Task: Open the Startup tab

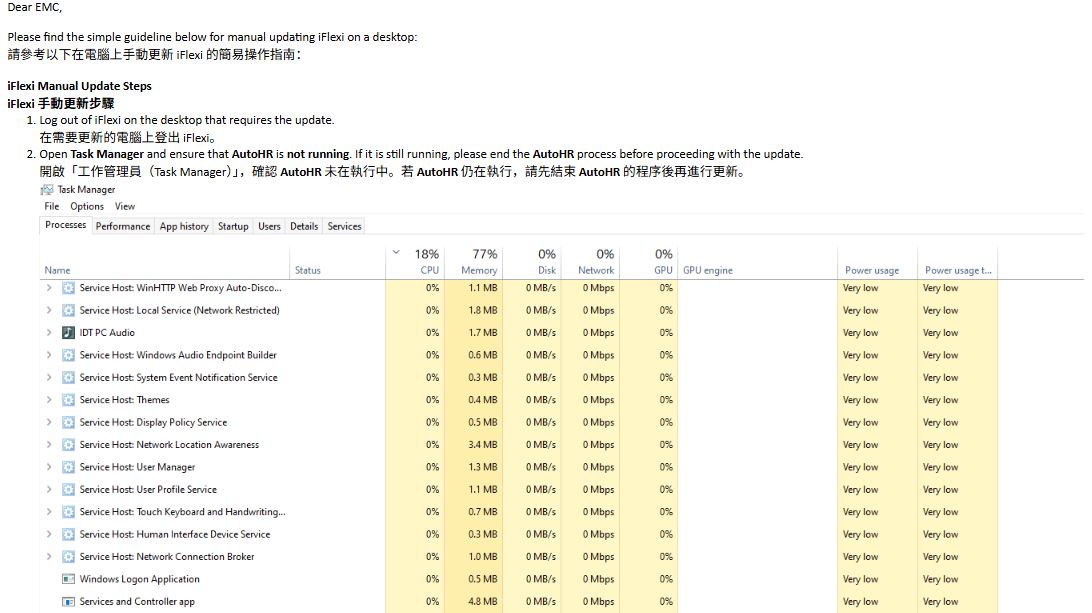Action: coord(233,226)
